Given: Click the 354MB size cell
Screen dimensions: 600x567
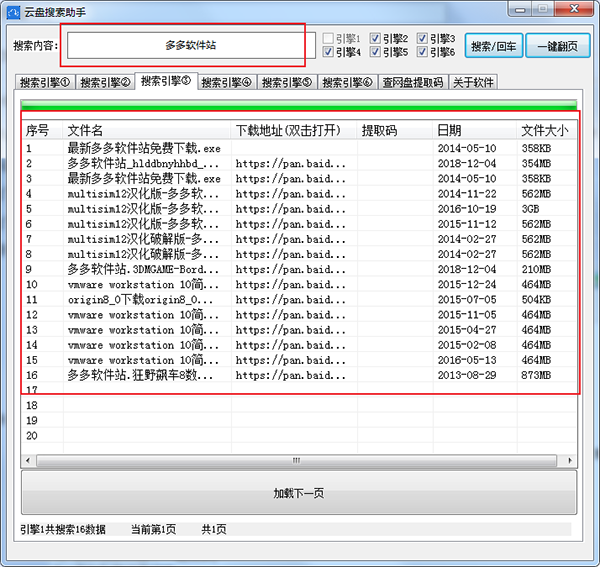Looking at the screenshot, I should coord(536,163).
